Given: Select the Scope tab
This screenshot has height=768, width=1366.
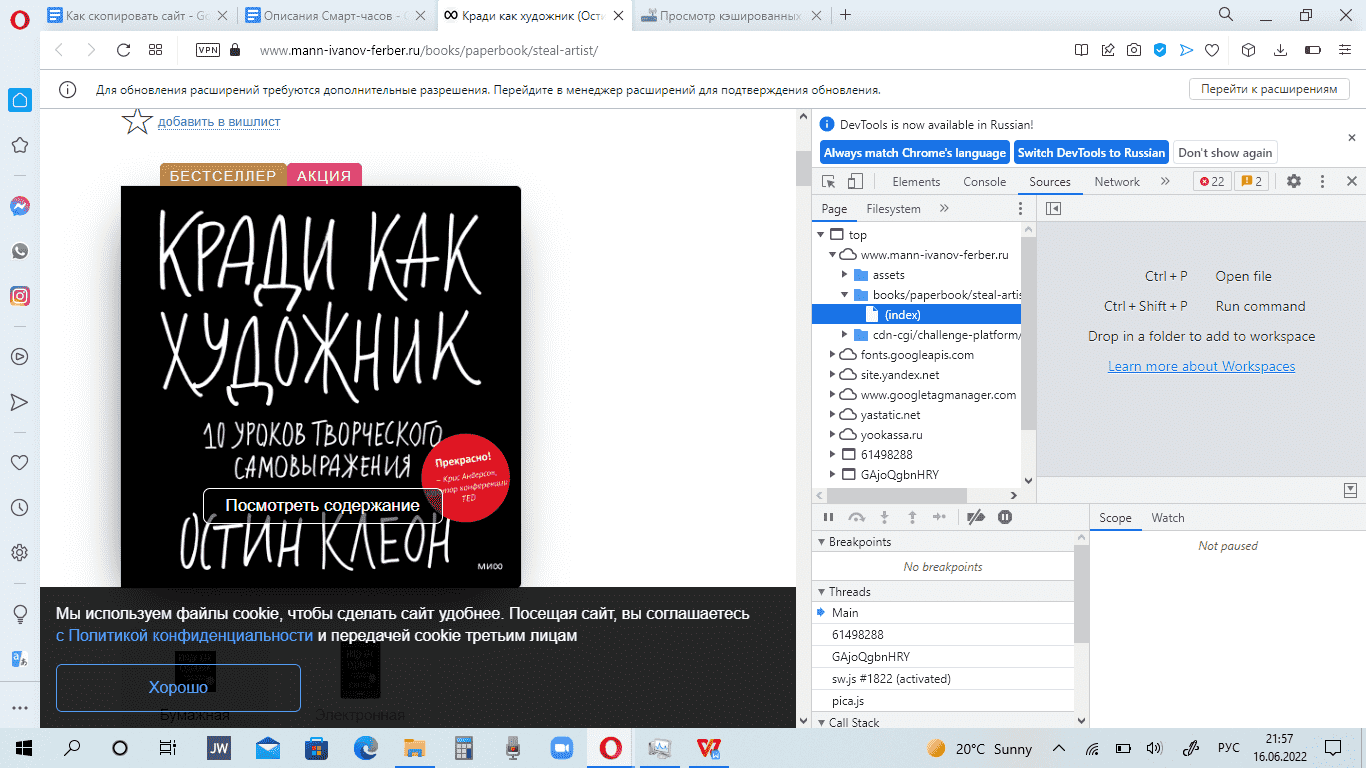Looking at the screenshot, I should (1115, 518).
